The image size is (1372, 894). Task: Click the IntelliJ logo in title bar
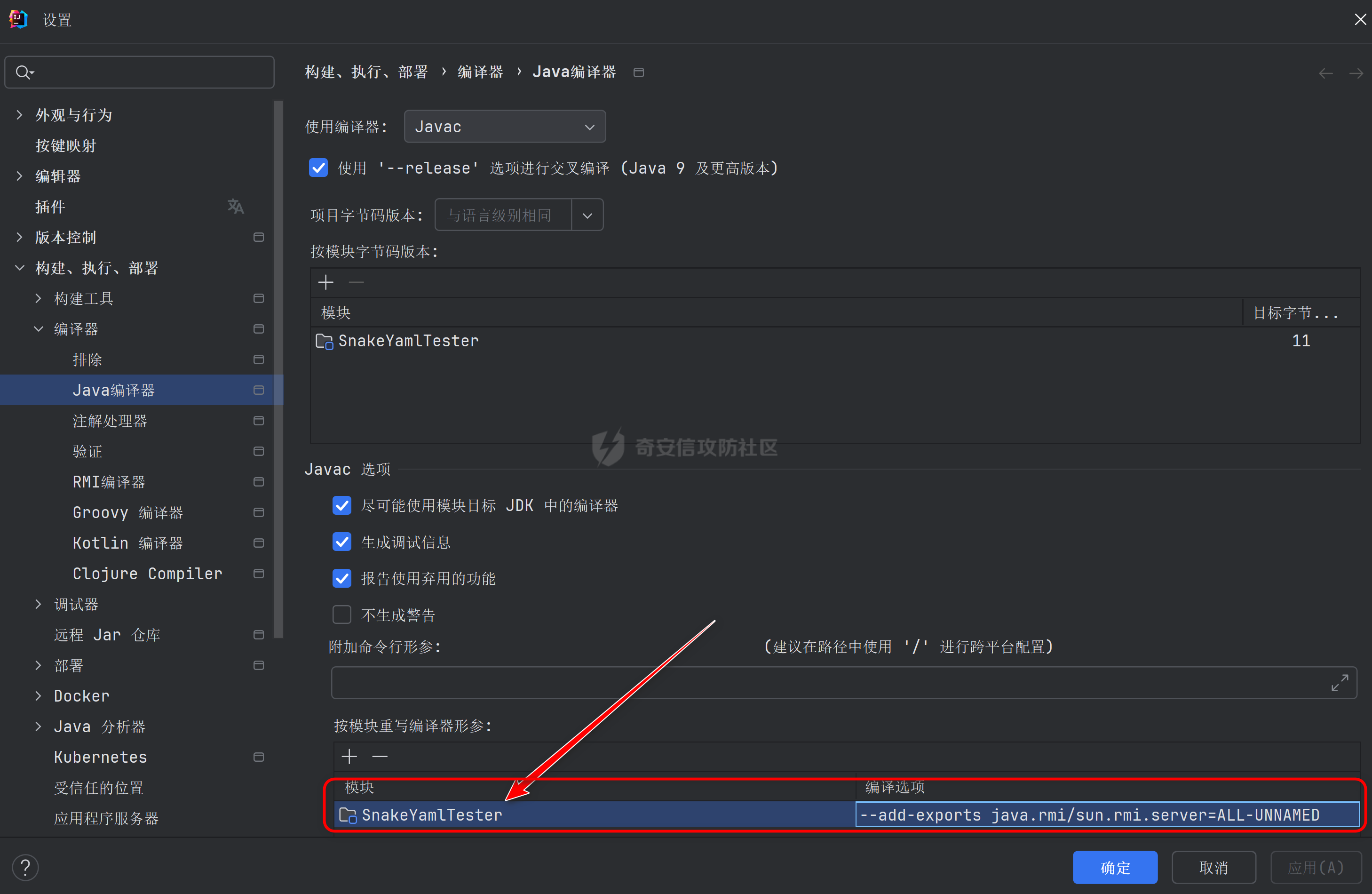(18, 20)
